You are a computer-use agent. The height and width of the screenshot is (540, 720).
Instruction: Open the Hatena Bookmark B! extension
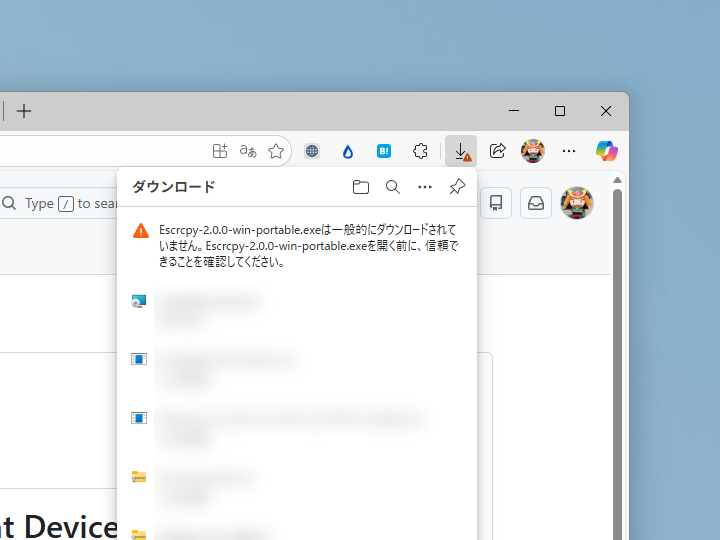tap(384, 151)
